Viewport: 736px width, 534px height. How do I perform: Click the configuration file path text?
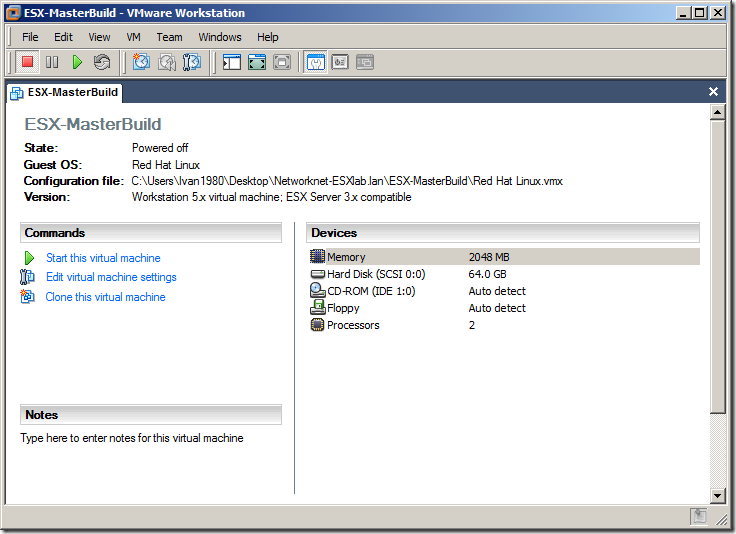[347, 181]
